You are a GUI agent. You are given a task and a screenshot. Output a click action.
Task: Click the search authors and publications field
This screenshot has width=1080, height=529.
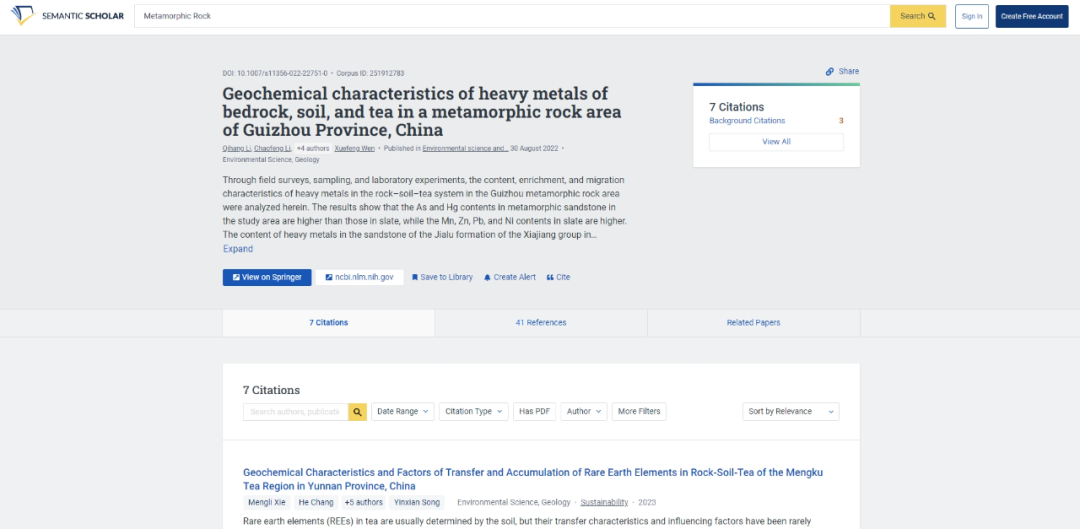pos(295,411)
